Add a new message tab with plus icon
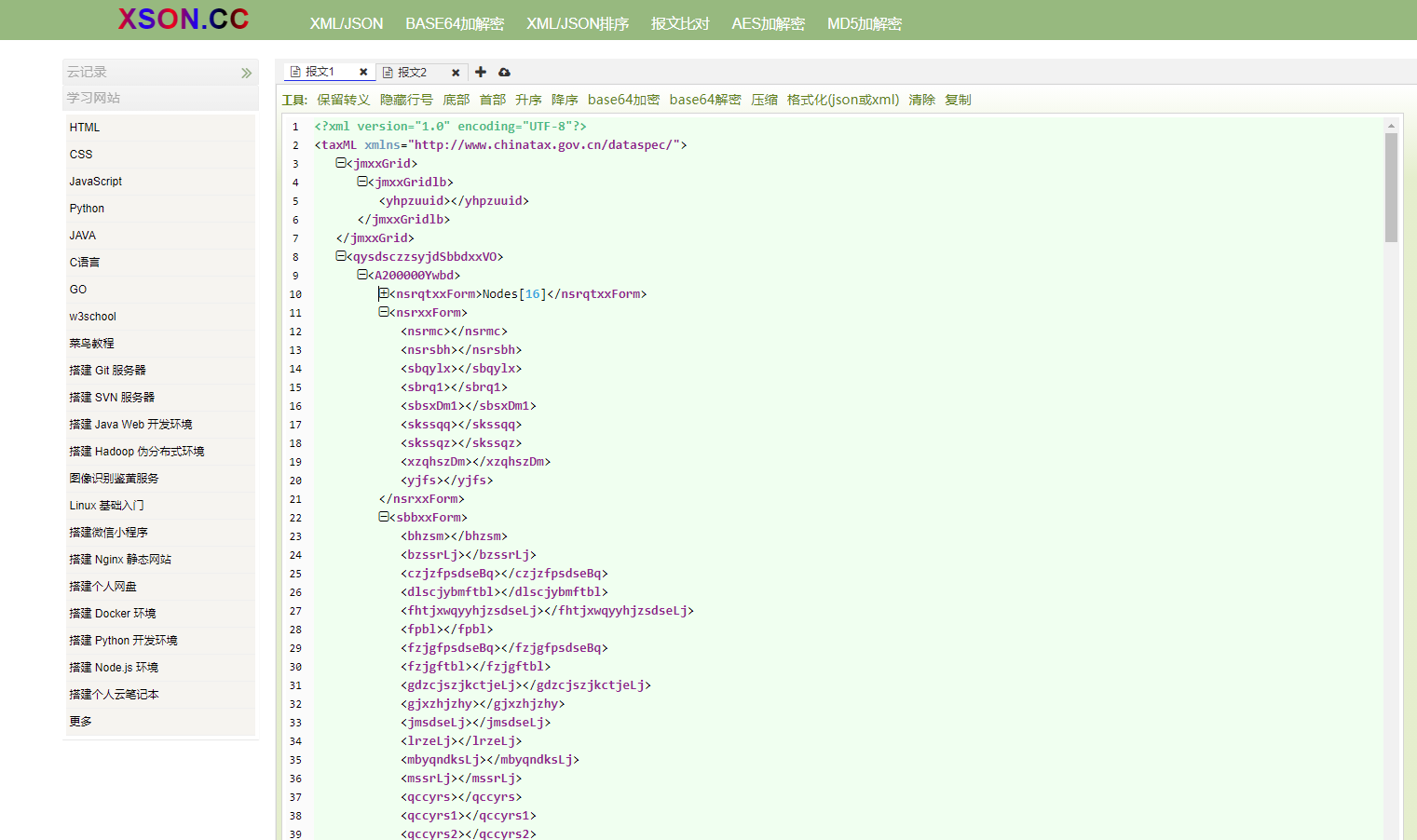Screen dimensions: 1417x840 point(481,72)
